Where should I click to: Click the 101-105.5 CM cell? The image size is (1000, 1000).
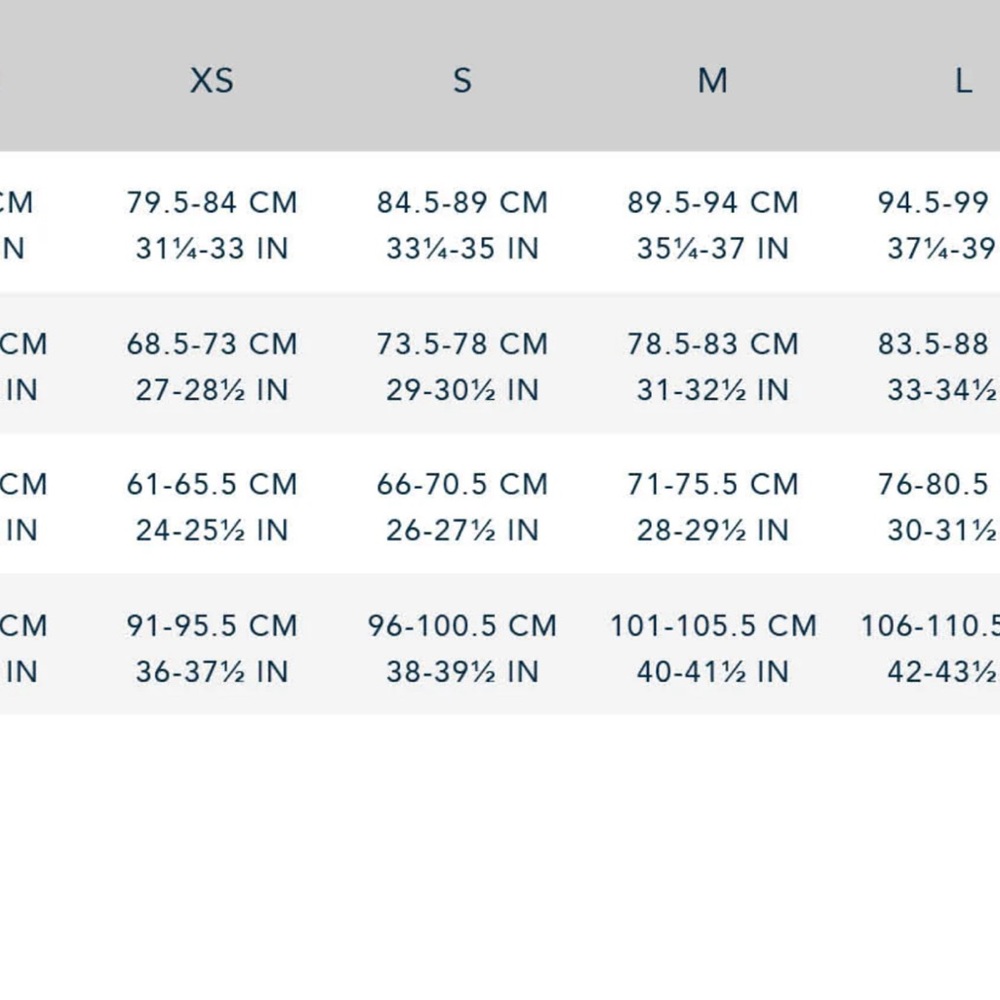[713, 626]
